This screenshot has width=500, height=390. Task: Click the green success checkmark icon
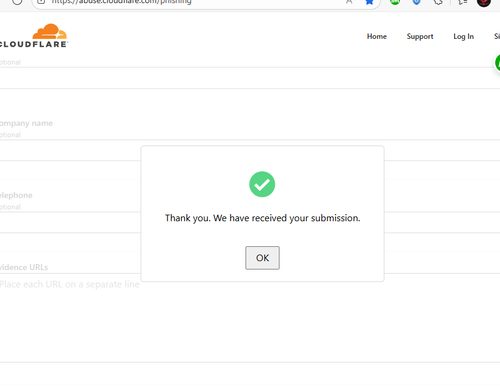[x=262, y=184]
